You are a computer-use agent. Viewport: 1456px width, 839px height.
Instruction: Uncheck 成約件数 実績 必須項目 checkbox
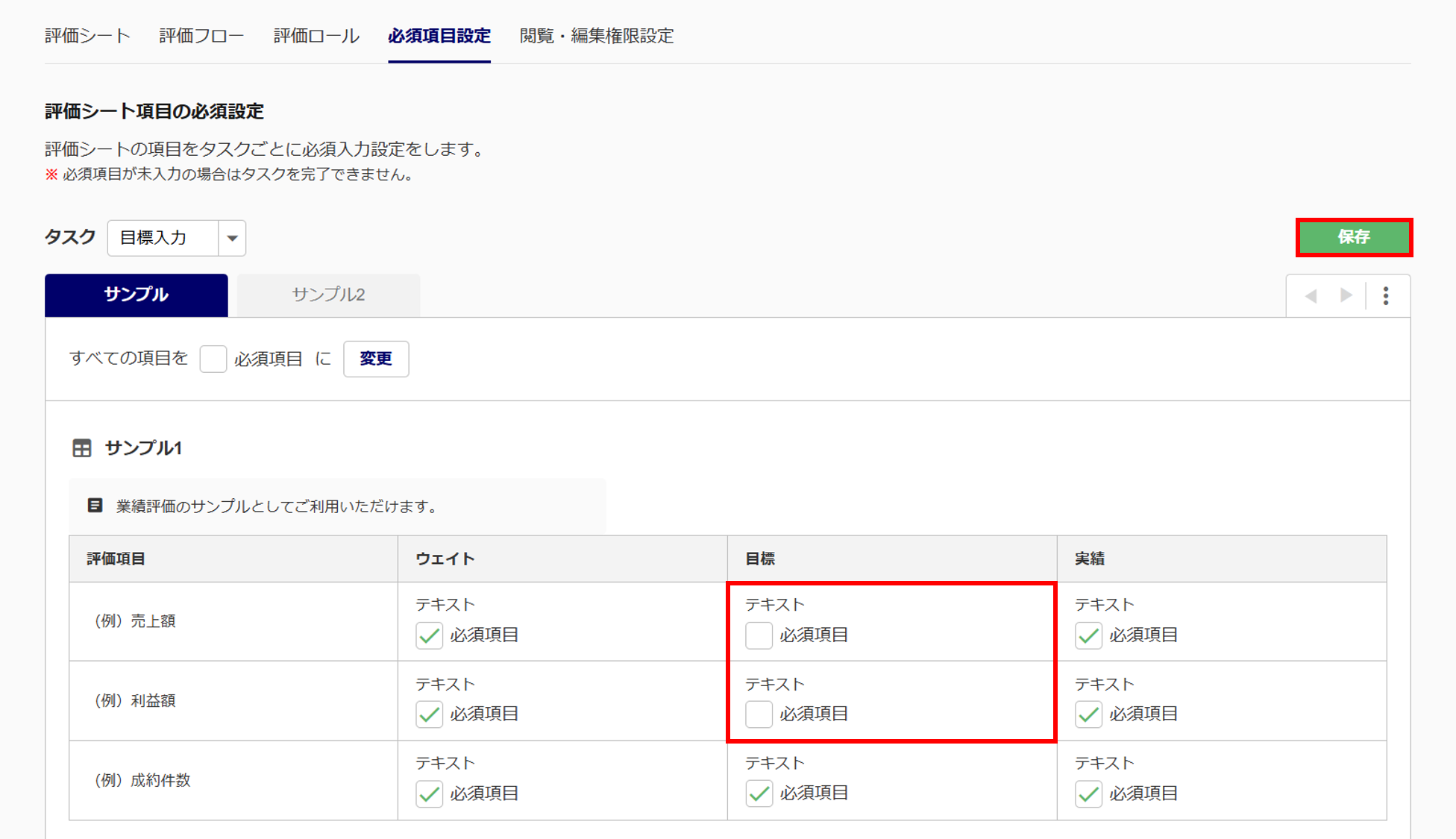pyautogui.click(x=1089, y=794)
